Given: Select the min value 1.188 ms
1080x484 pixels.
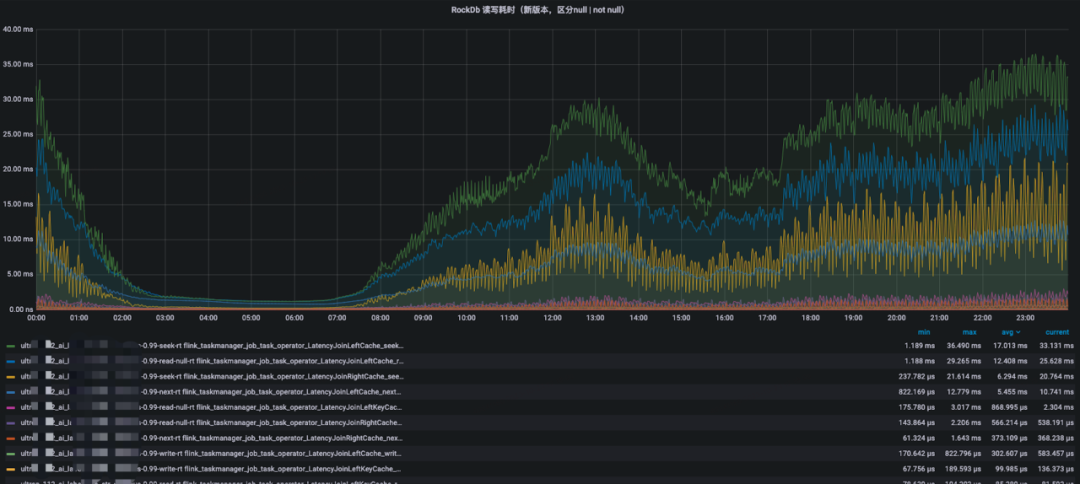Looking at the screenshot, I should tap(919, 360).
